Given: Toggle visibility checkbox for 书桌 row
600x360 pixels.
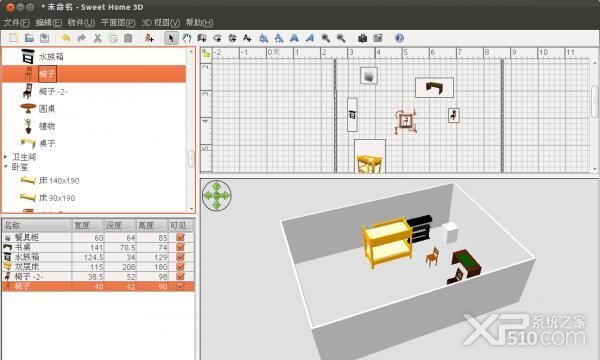Looking at the screenshot, I should click(x=180, y=247).
